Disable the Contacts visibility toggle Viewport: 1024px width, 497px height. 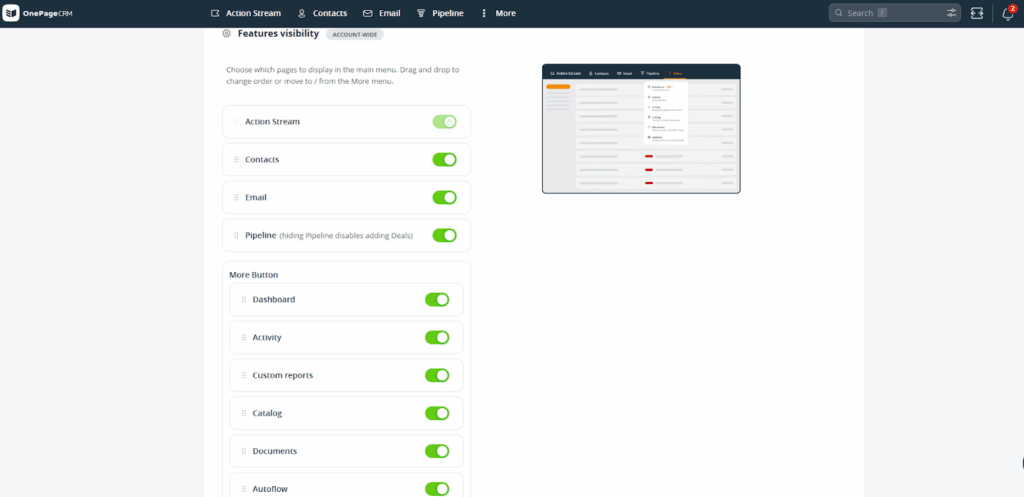tap(444, 159)
